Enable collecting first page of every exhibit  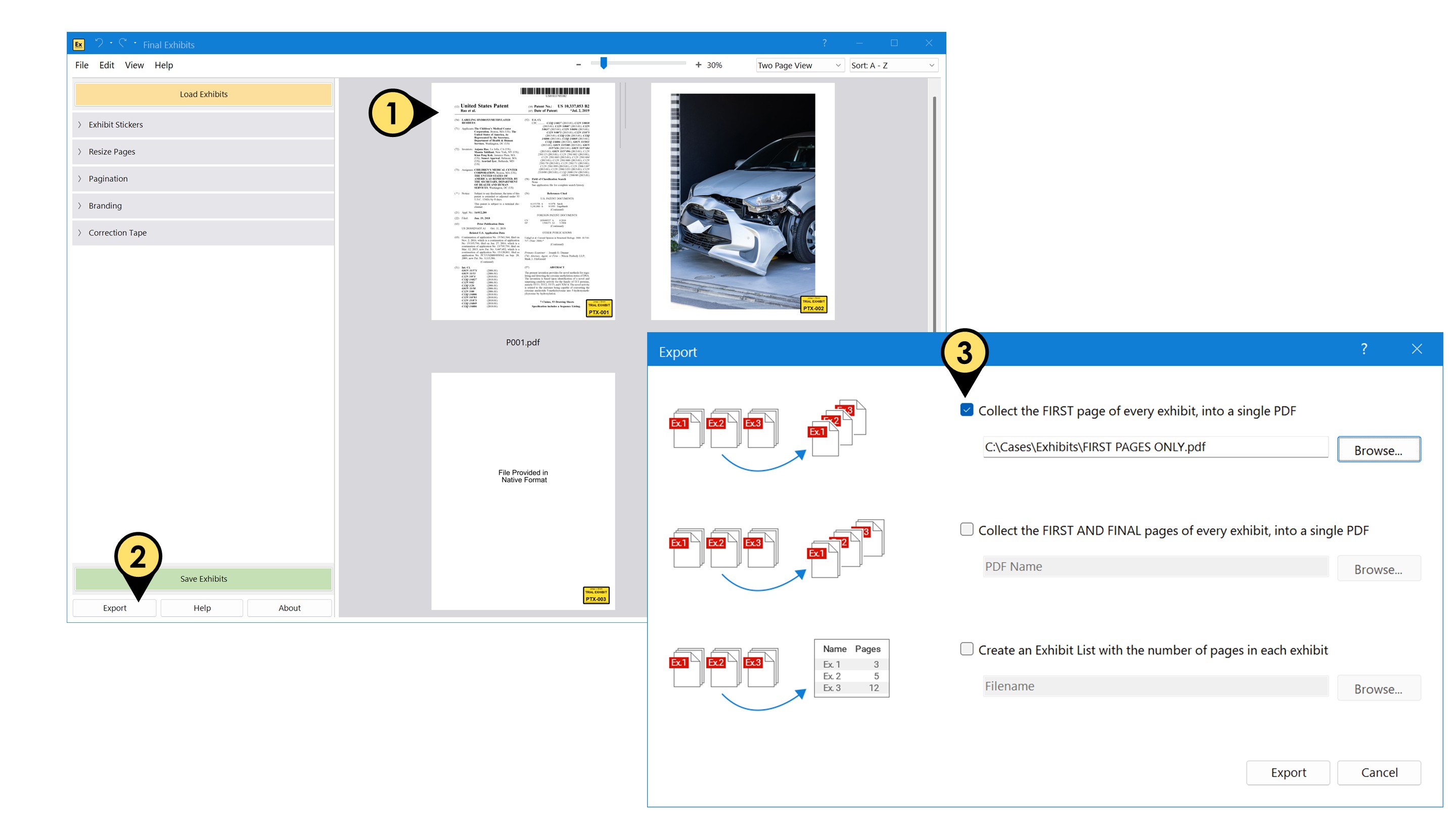(x=967, y=411)
